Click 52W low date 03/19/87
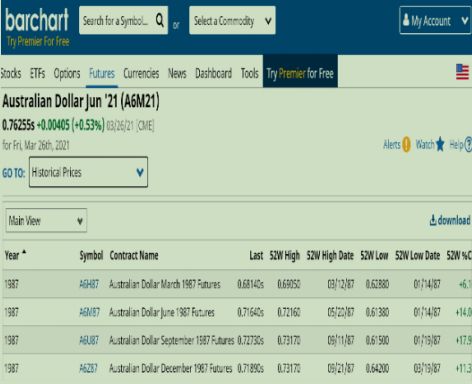472x384 pixels. coord(427,368)
